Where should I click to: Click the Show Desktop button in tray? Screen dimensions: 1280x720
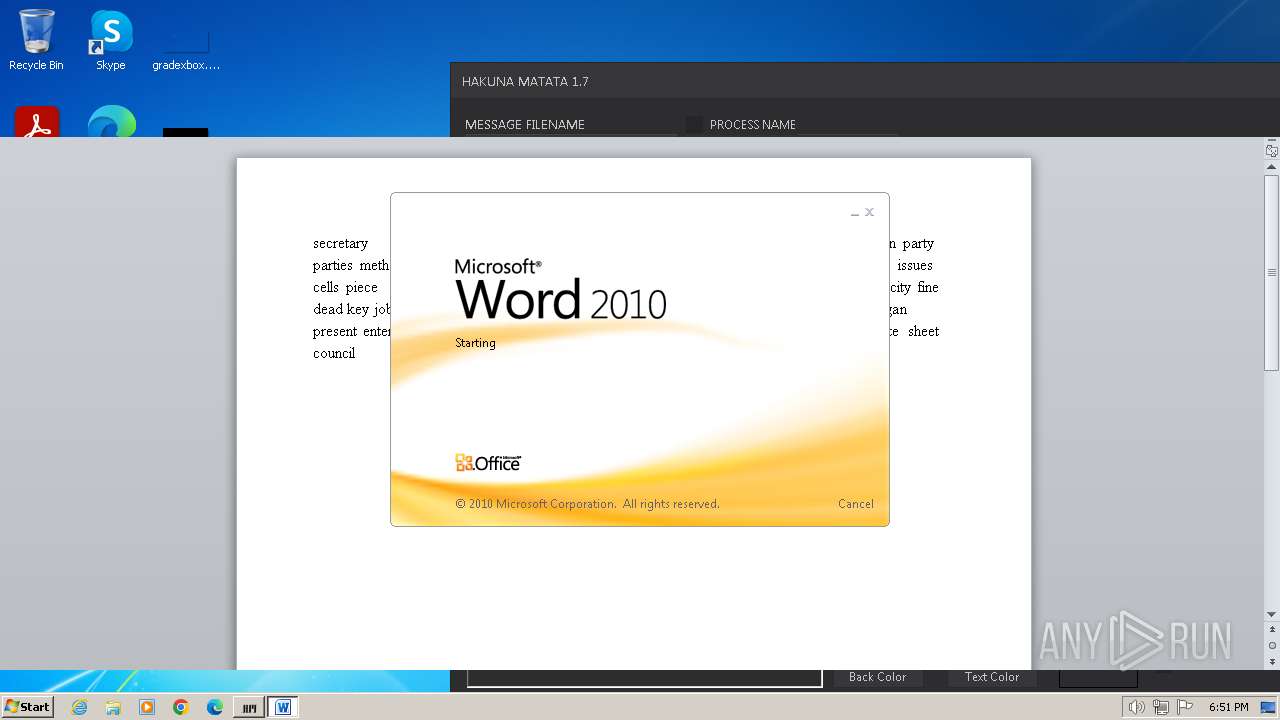point(1269,707)
